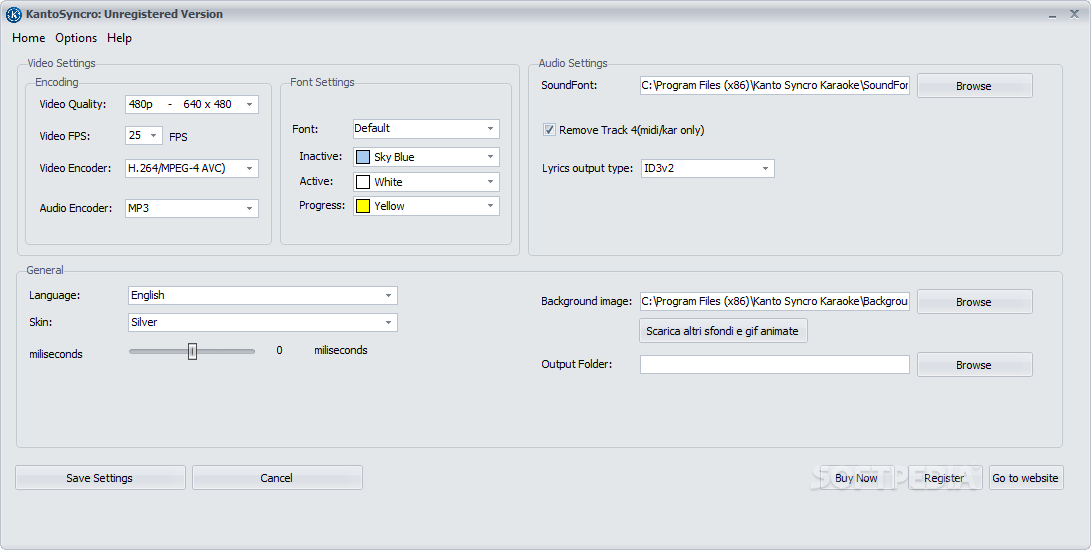Expand the Video FPS dropdown
Screen dimensions: 1091x550
click(144, 136)
